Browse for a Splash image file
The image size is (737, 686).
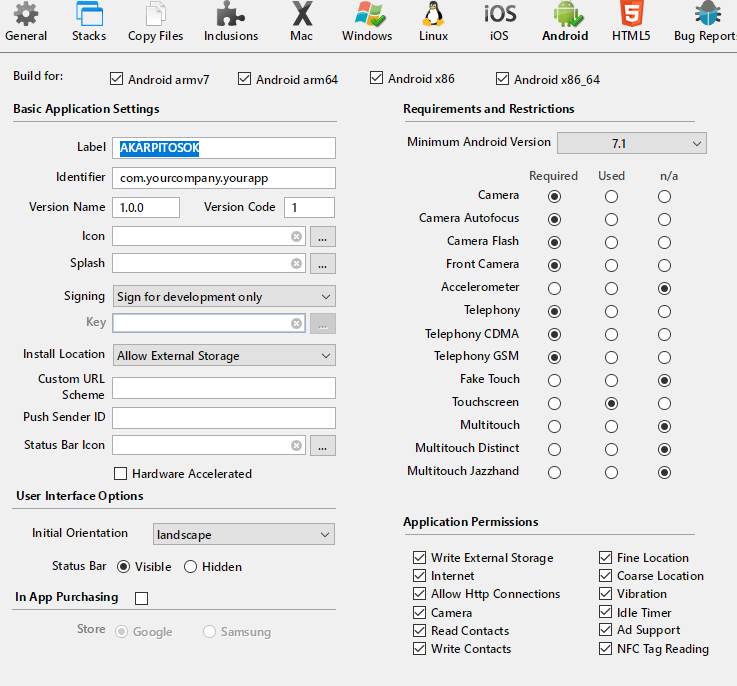(x=323, y=264)
